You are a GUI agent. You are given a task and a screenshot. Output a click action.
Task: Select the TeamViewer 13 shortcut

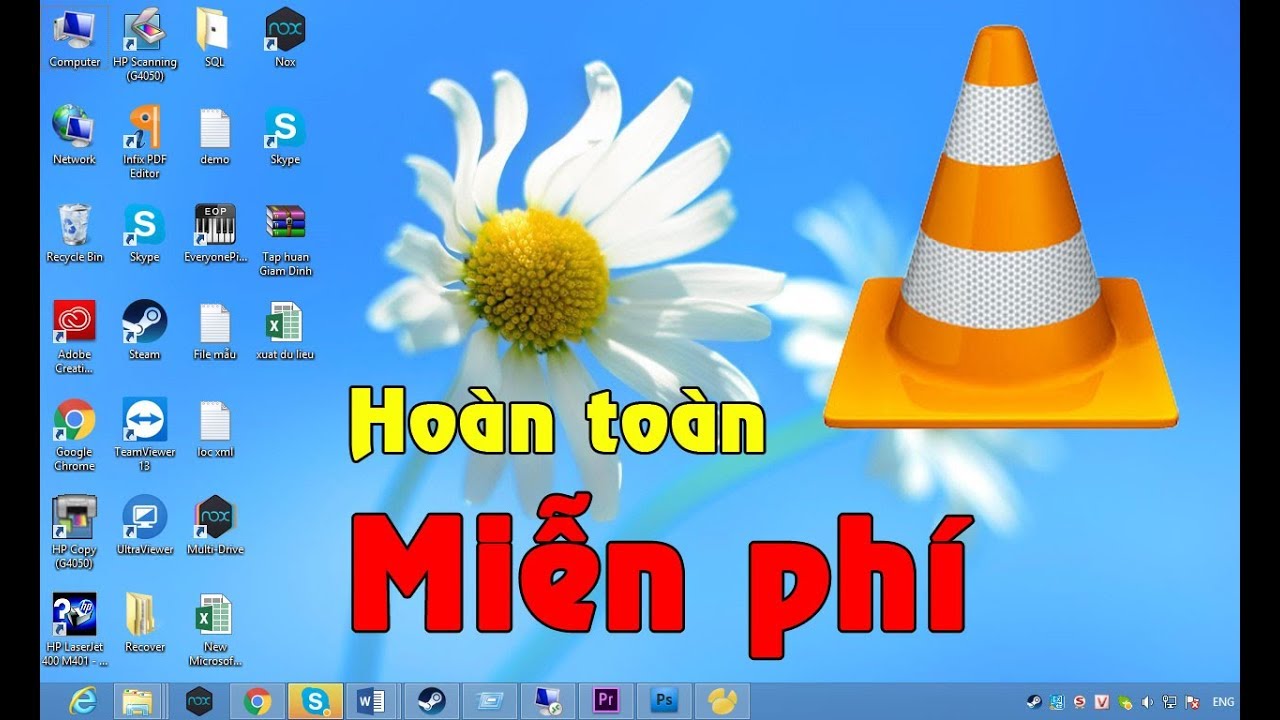pyautogui.click(x=145, y=435)
